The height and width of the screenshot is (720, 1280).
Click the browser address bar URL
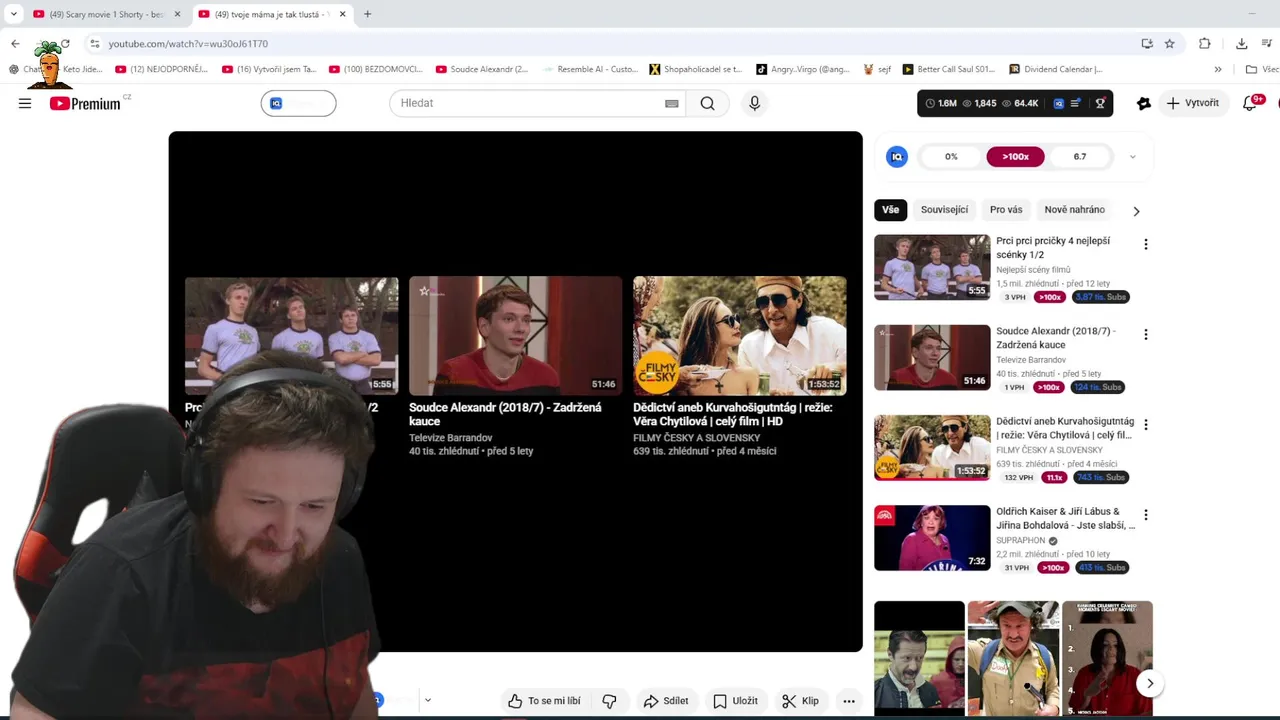pos(188,44)
